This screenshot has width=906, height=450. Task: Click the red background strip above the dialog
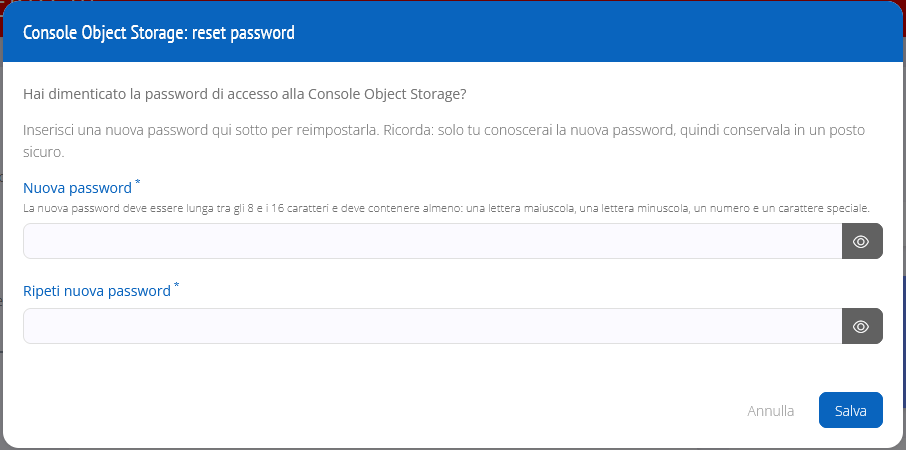(x=450, y=3)
